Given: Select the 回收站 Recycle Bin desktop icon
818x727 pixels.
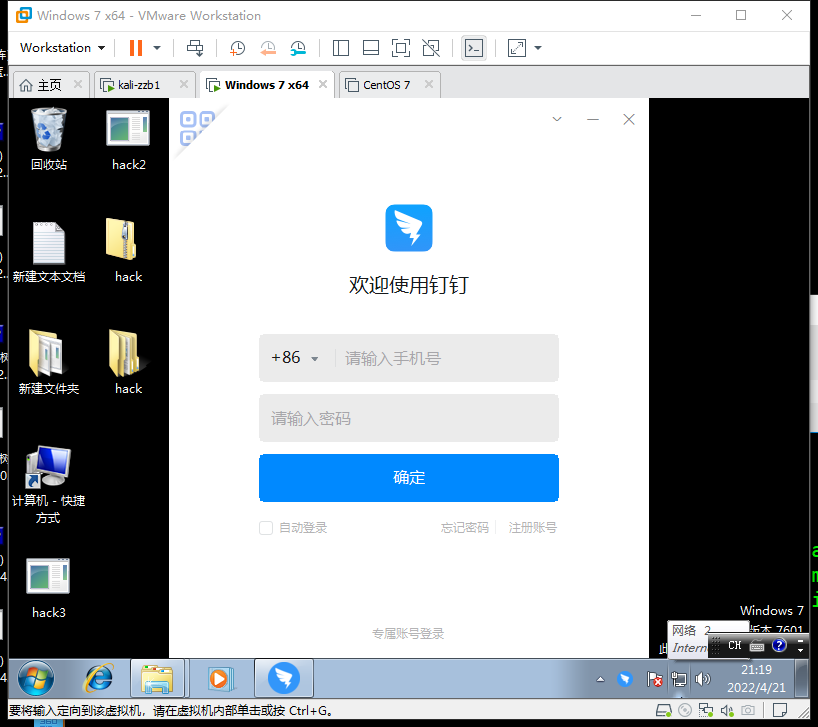Looking at the screenshot, I should pyautogui.click(x=49, y=139).
